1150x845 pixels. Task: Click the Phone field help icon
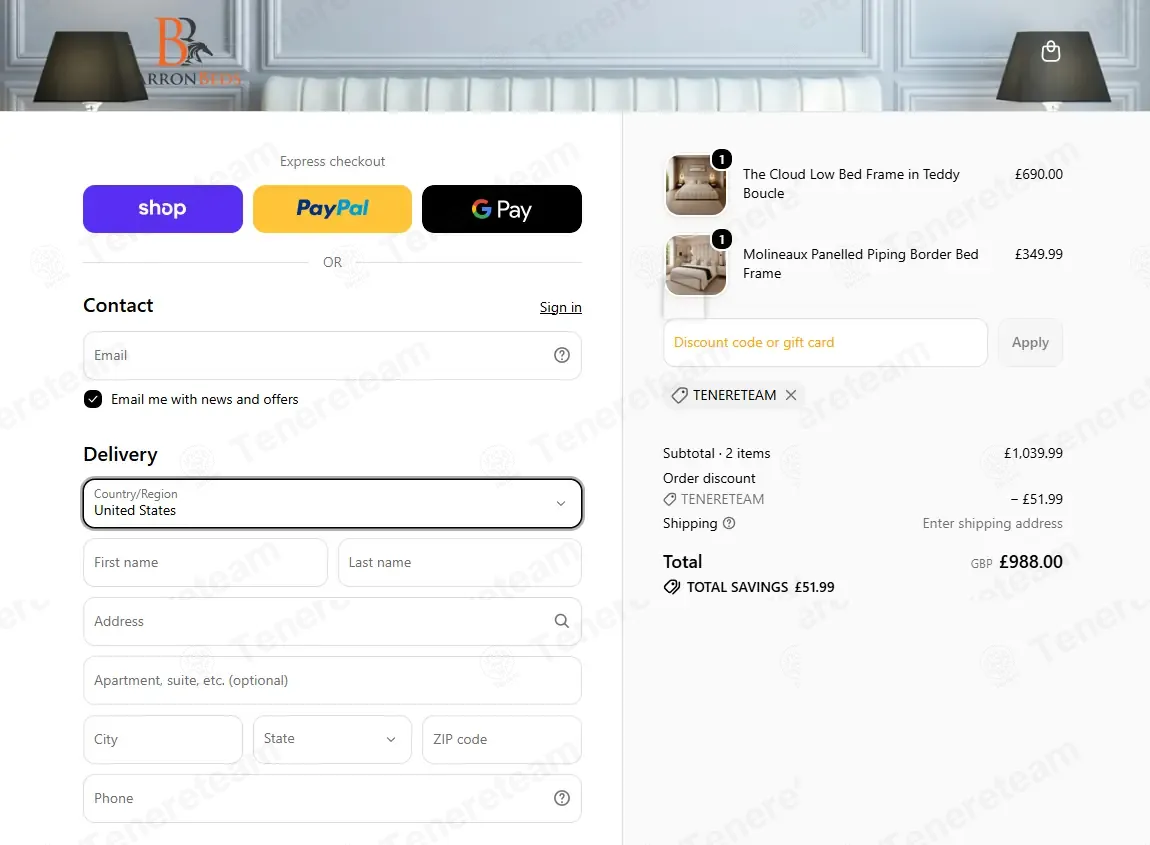562,798
